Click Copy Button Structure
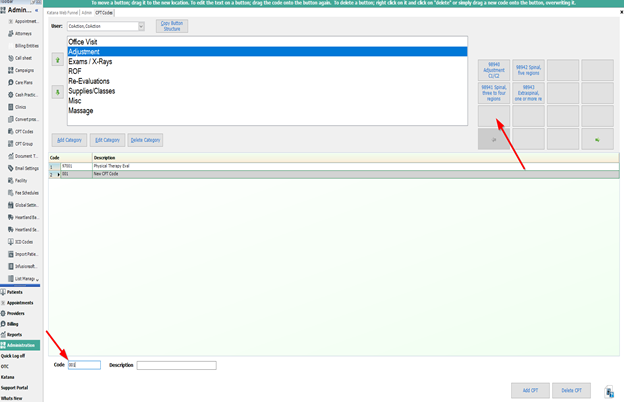This screenshot has width=624, height=402. click(x=172, y=26)
